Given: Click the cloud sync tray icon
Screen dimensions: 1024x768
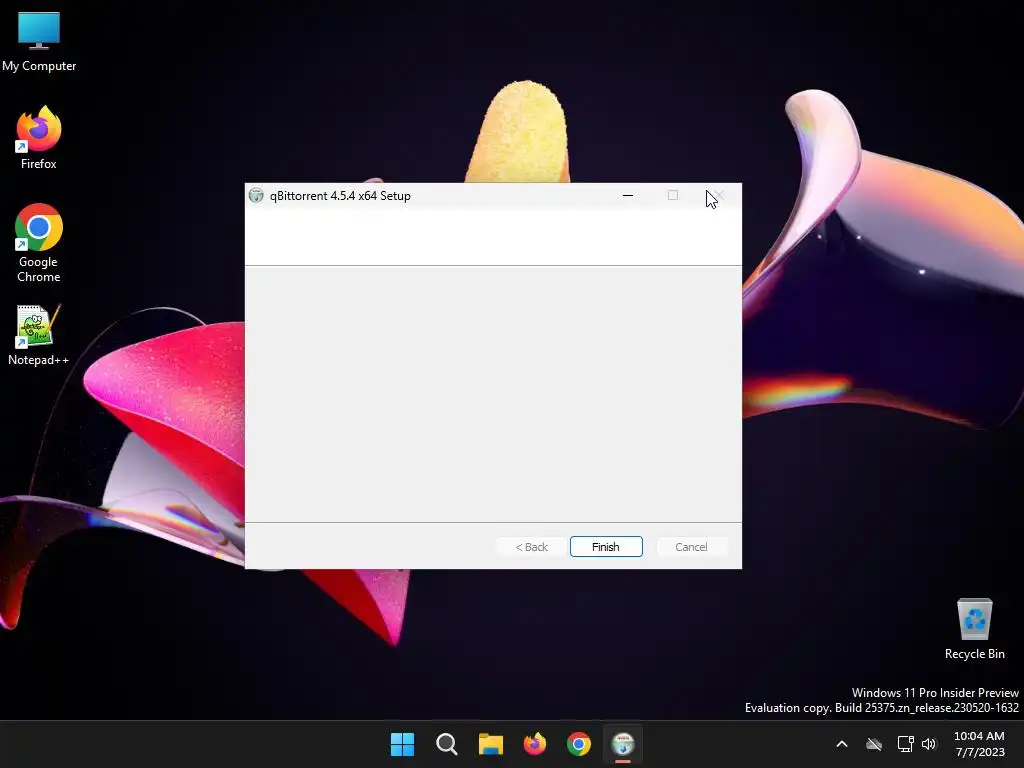Looking at the screenshot, I should point(874,744).
